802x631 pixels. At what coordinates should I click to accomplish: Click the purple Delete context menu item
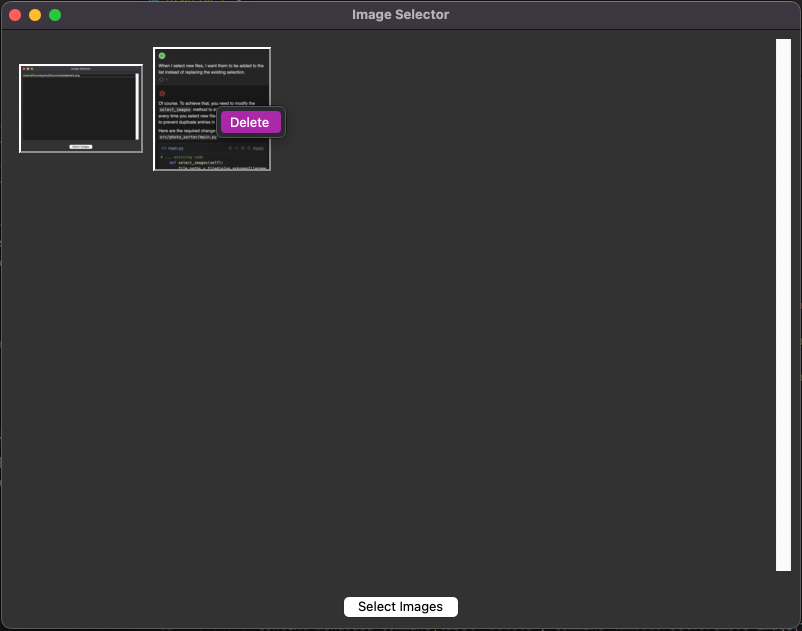pos(250,123)
